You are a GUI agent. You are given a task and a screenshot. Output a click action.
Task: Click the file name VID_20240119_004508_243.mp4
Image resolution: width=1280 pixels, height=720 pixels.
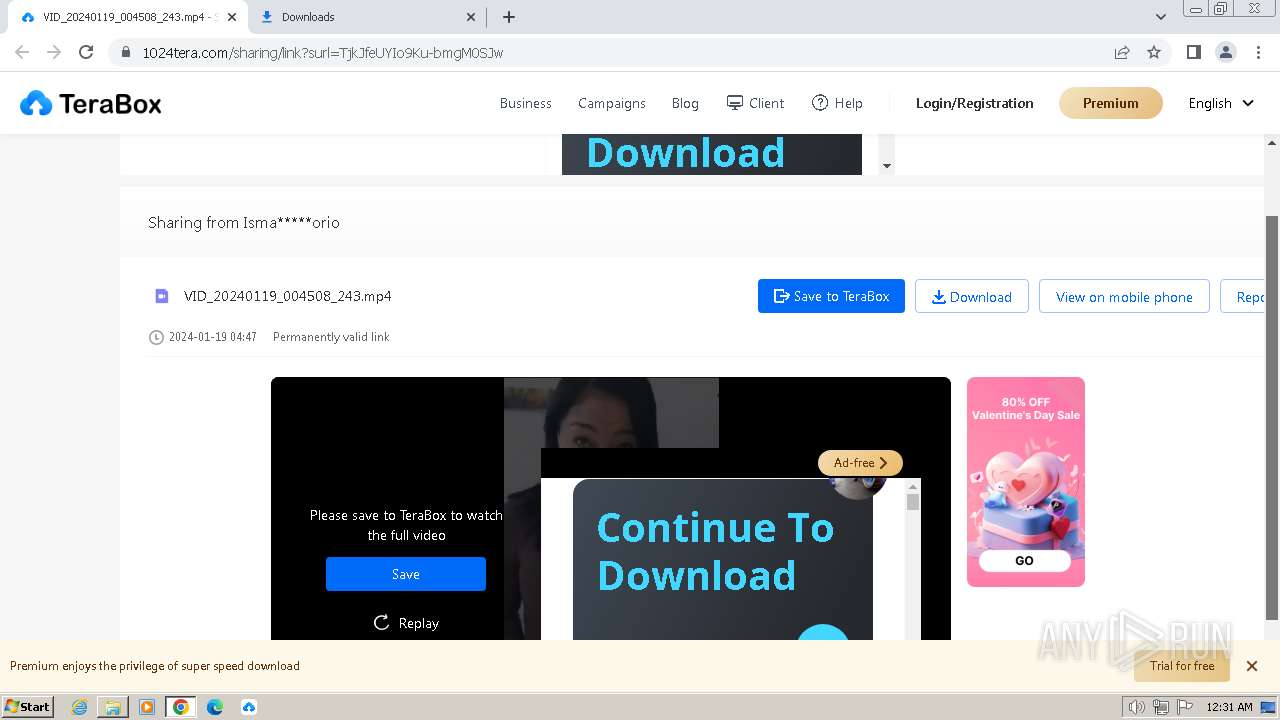(x=288, y=296)
